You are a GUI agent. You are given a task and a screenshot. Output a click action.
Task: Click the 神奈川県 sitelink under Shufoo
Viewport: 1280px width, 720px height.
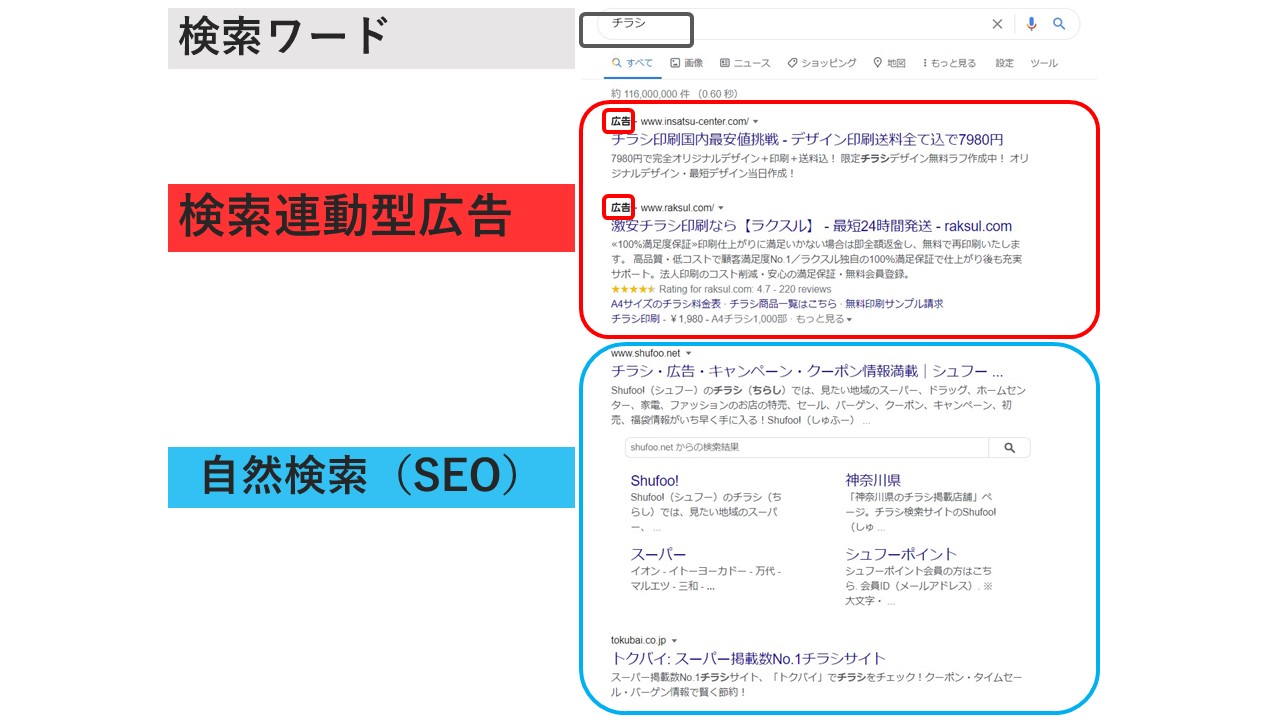[x=873, y=480]
